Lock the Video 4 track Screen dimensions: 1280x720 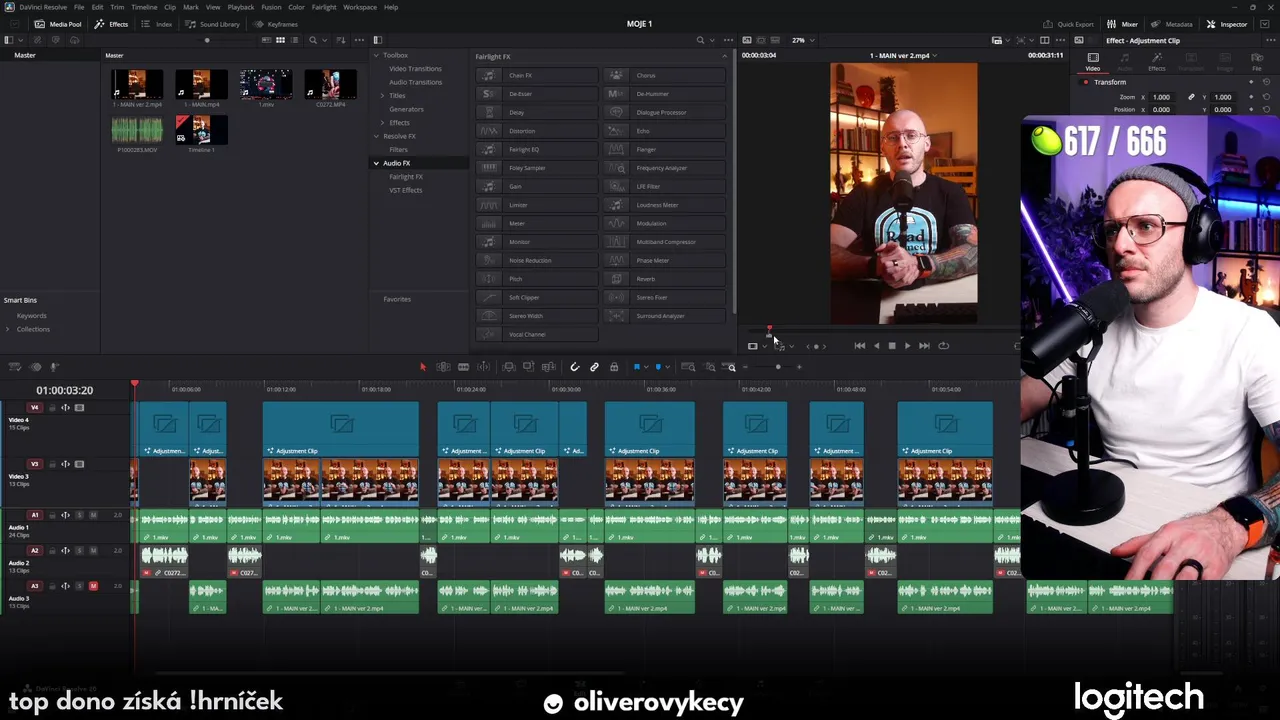pyautogui.click(x=52, y=408)
